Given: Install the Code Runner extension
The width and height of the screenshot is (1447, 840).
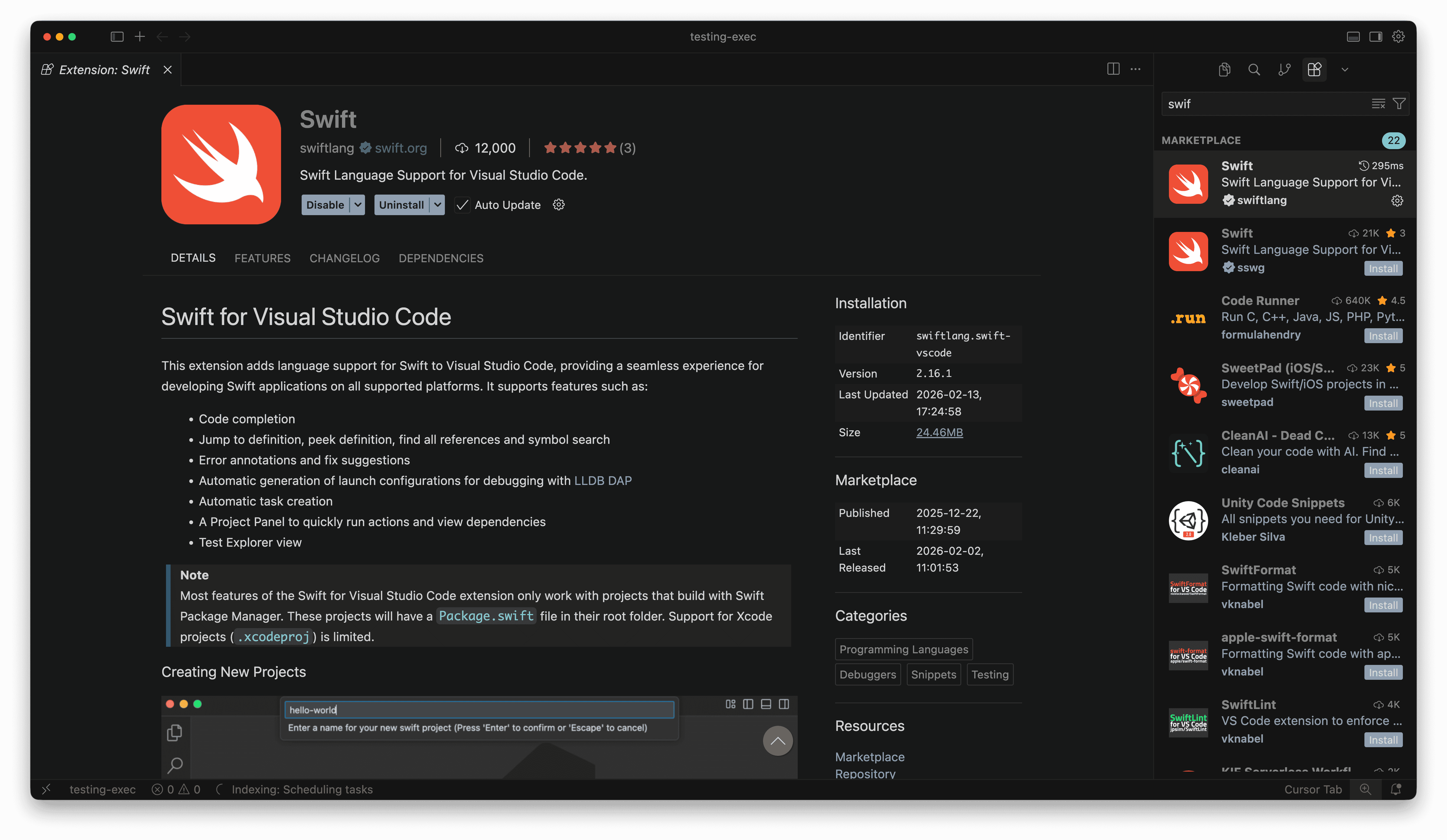Looking at the screenshot, I should tap(1383, 336).
